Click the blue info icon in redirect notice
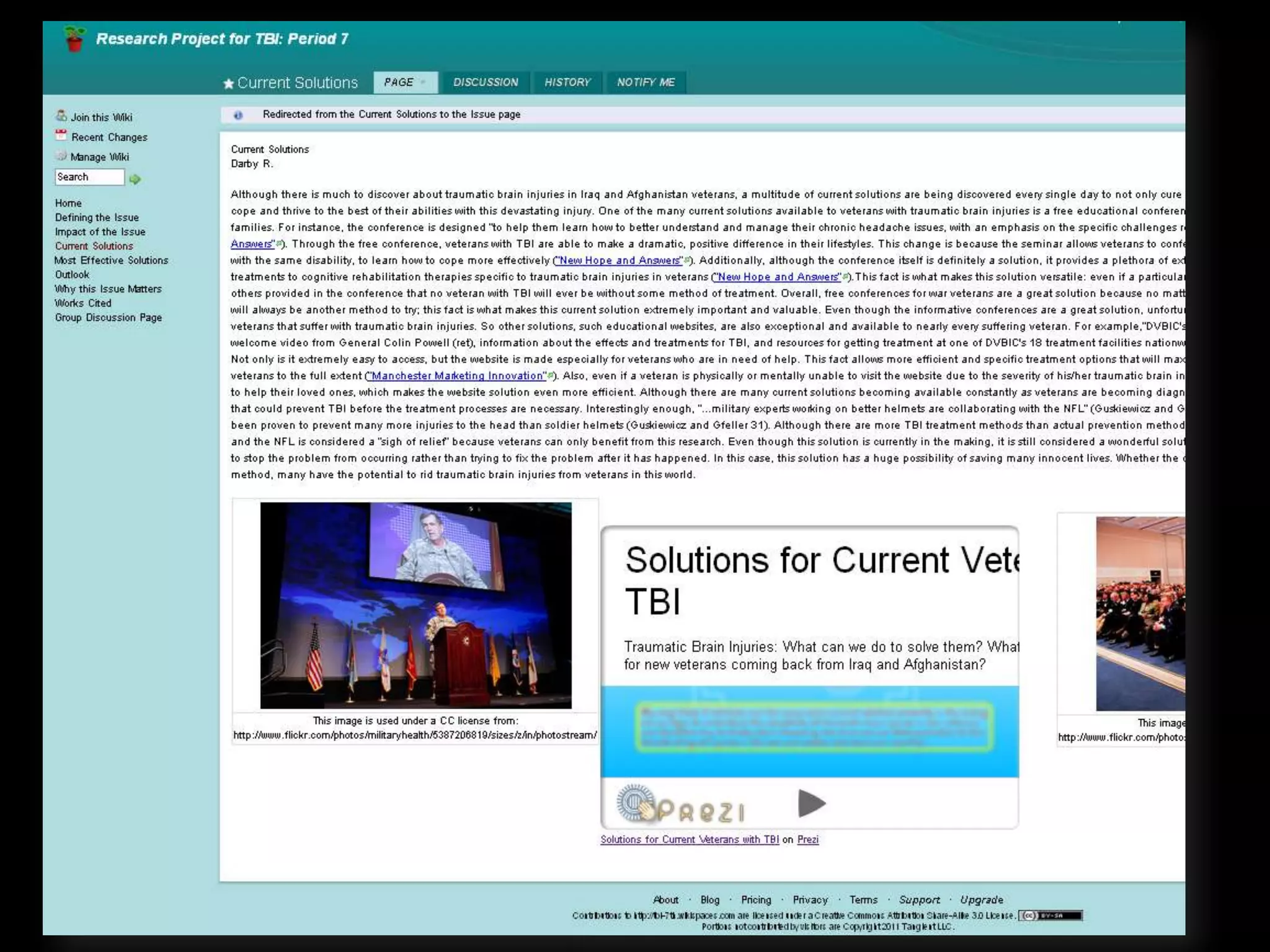The image size is (1270, 952). tap(238, 115)
